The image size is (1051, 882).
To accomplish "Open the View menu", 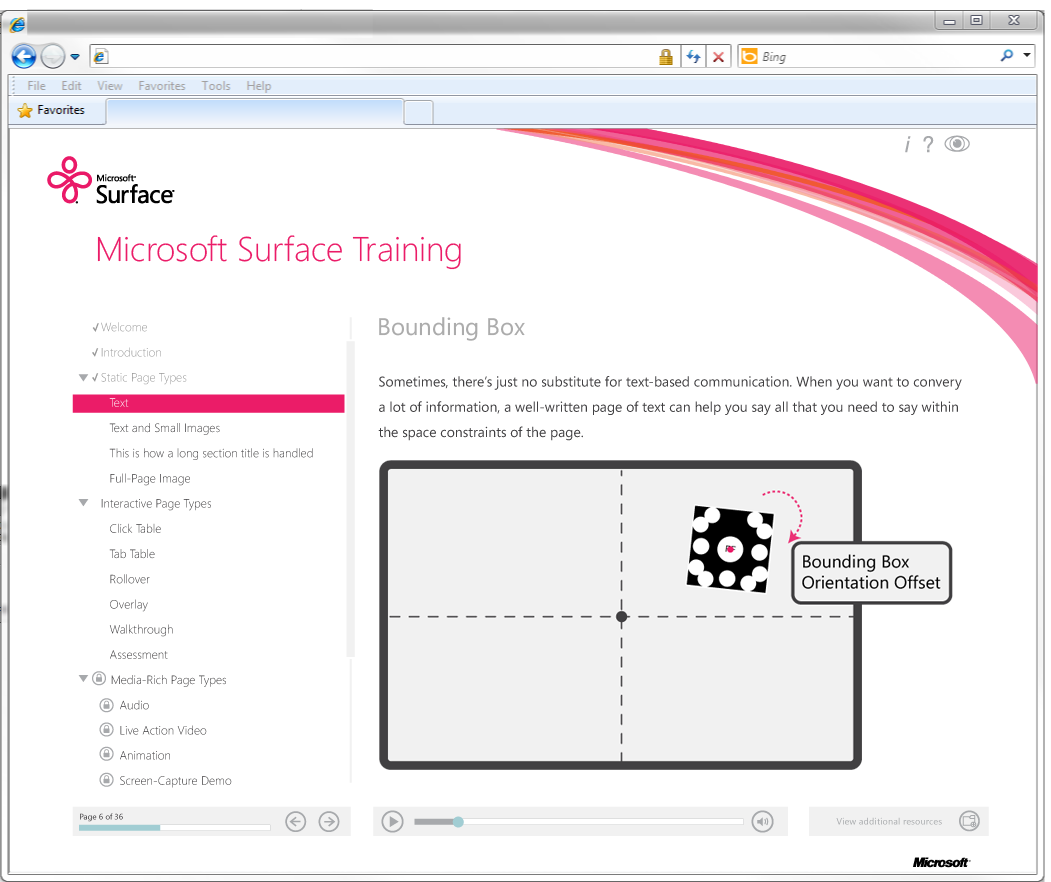I will tap(109, 86).
